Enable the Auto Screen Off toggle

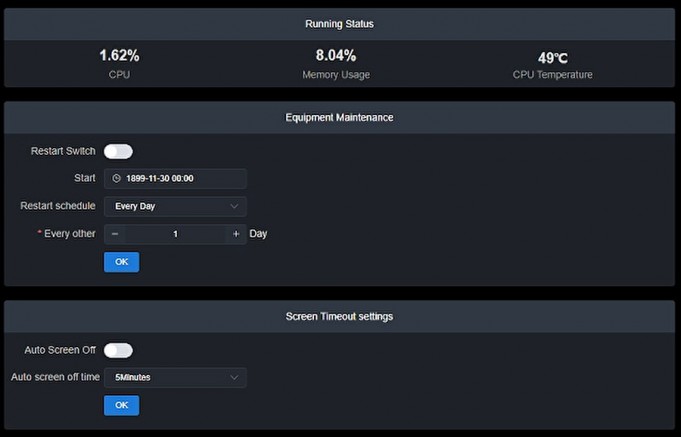118,350
